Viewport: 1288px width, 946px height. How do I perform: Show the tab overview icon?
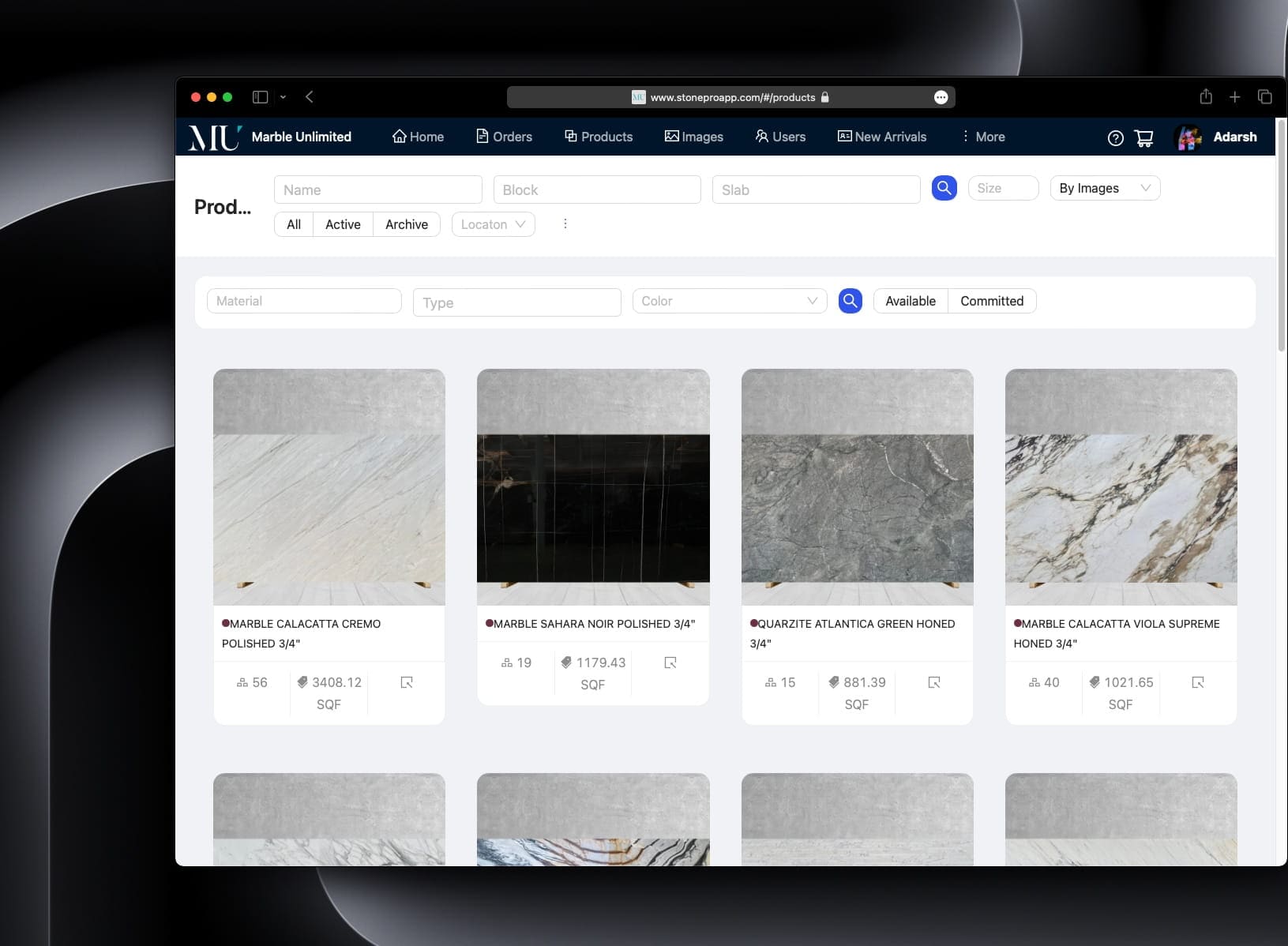pos(1264,96)
